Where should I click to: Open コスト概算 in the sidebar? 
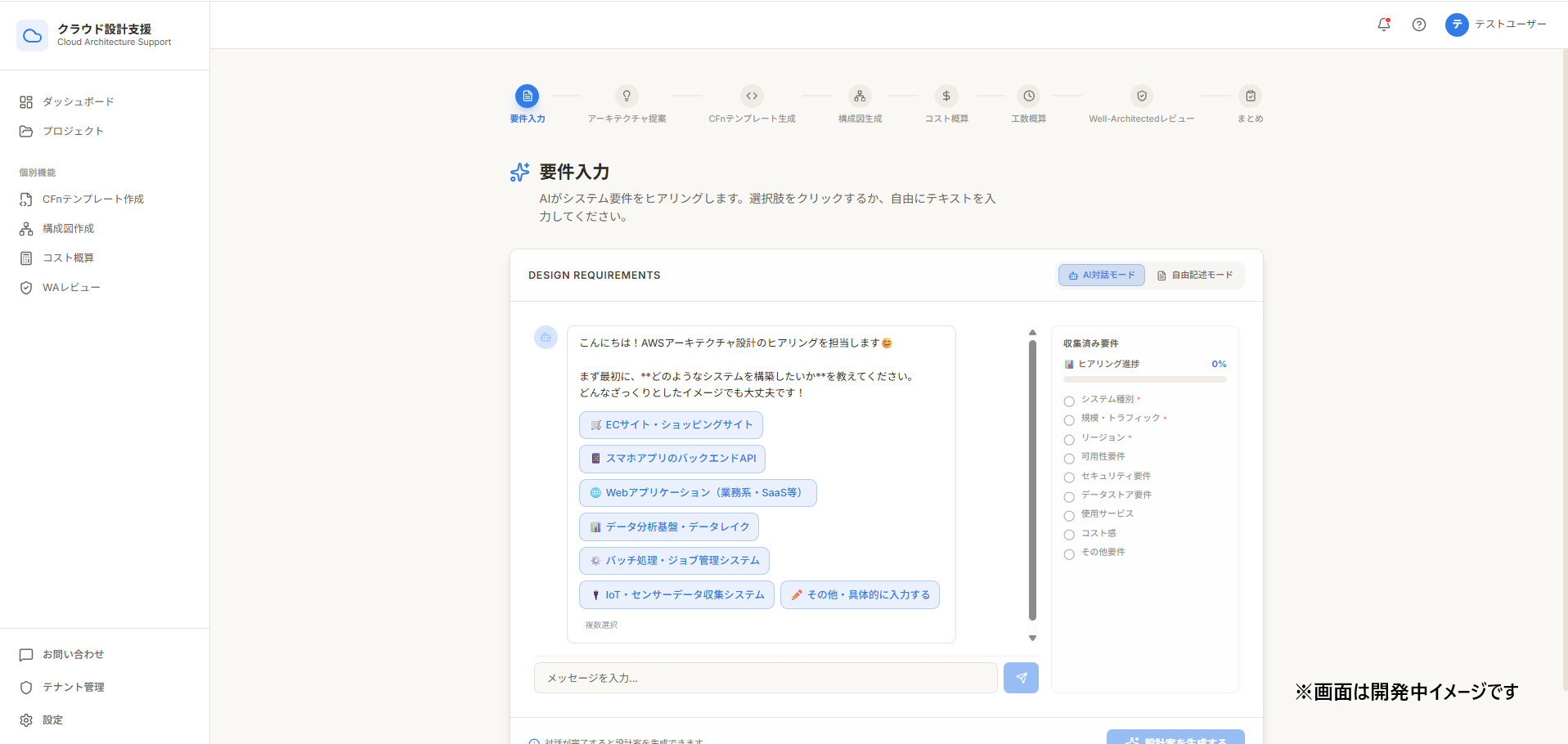tap(69, 258)
